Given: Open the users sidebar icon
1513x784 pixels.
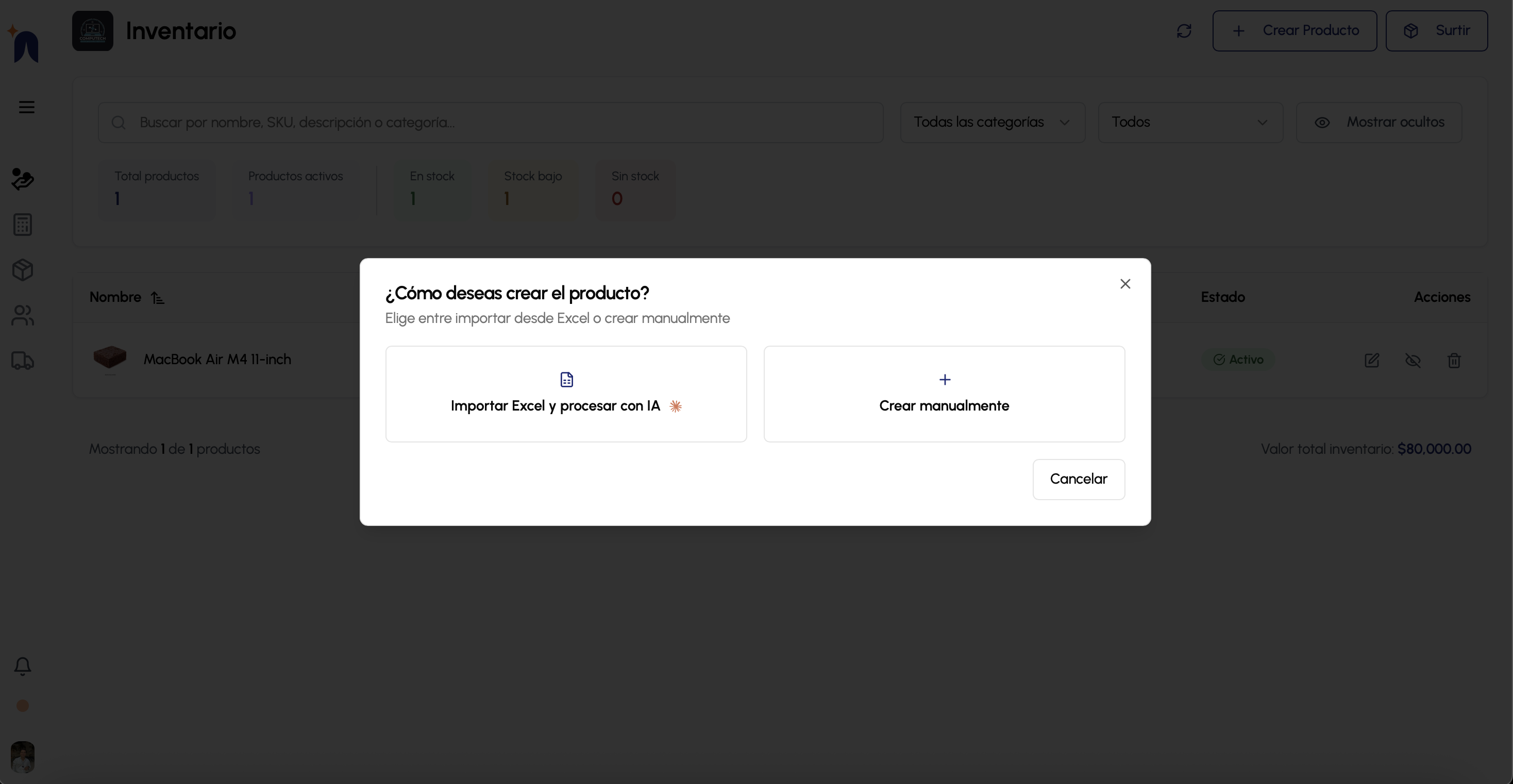Looking at the screenshot, I should pyautogui.click(x=22, y=315).
